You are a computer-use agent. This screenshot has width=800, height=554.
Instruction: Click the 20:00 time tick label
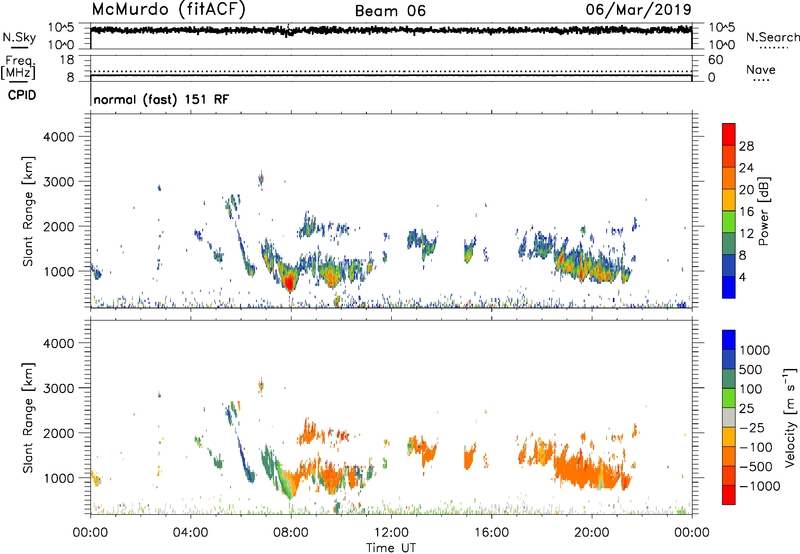pos(591,533)
